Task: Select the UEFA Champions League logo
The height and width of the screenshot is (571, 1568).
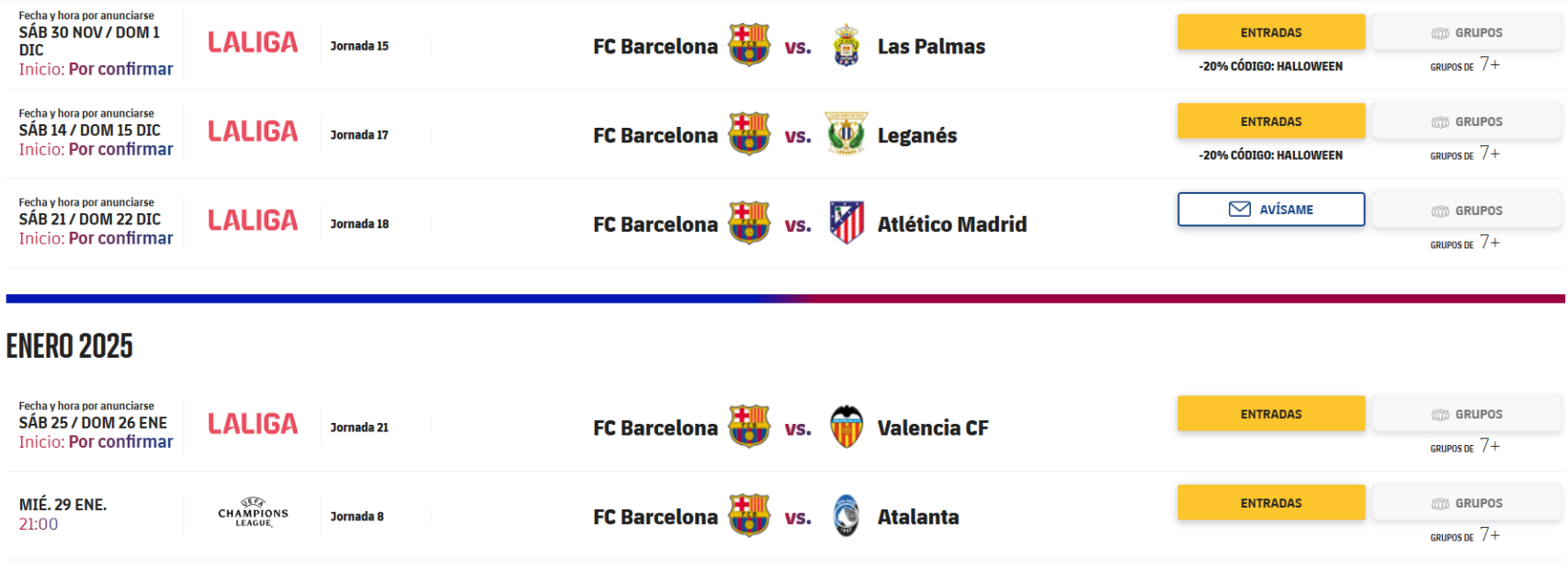Action: (x=251, y=513)
